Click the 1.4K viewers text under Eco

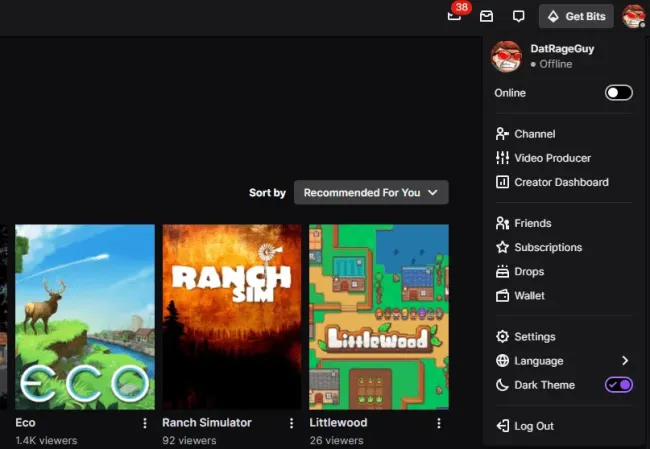pyautogui.click(x=46, y=440)
